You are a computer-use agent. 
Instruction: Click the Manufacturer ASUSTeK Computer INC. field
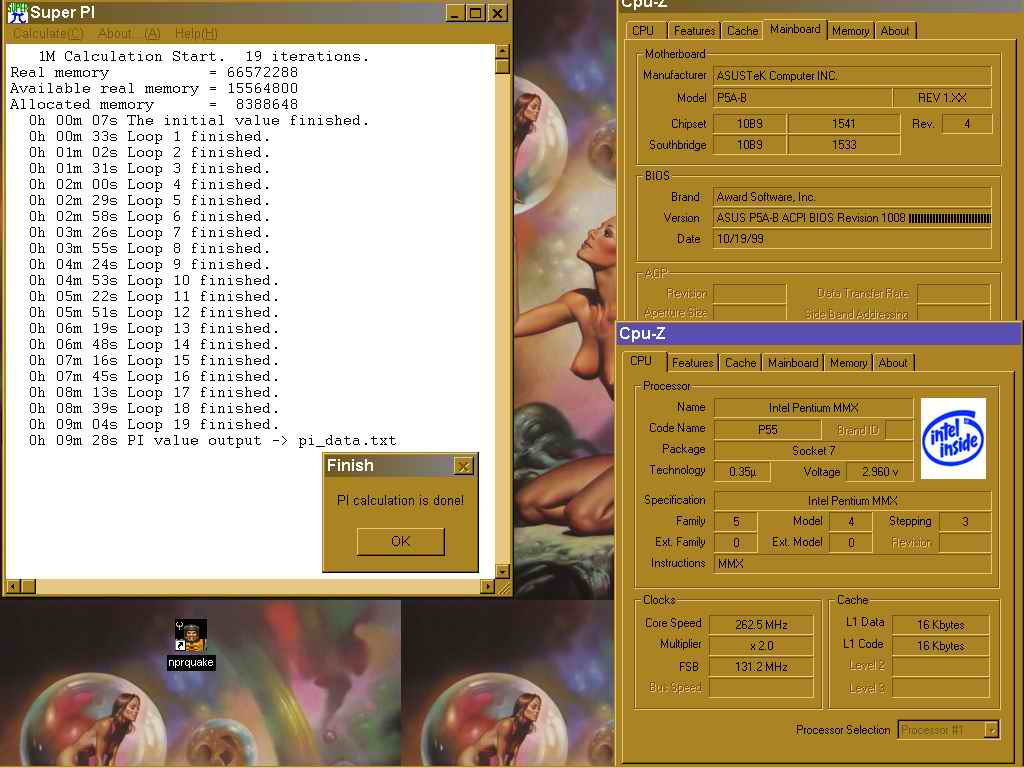pos(852,76)
